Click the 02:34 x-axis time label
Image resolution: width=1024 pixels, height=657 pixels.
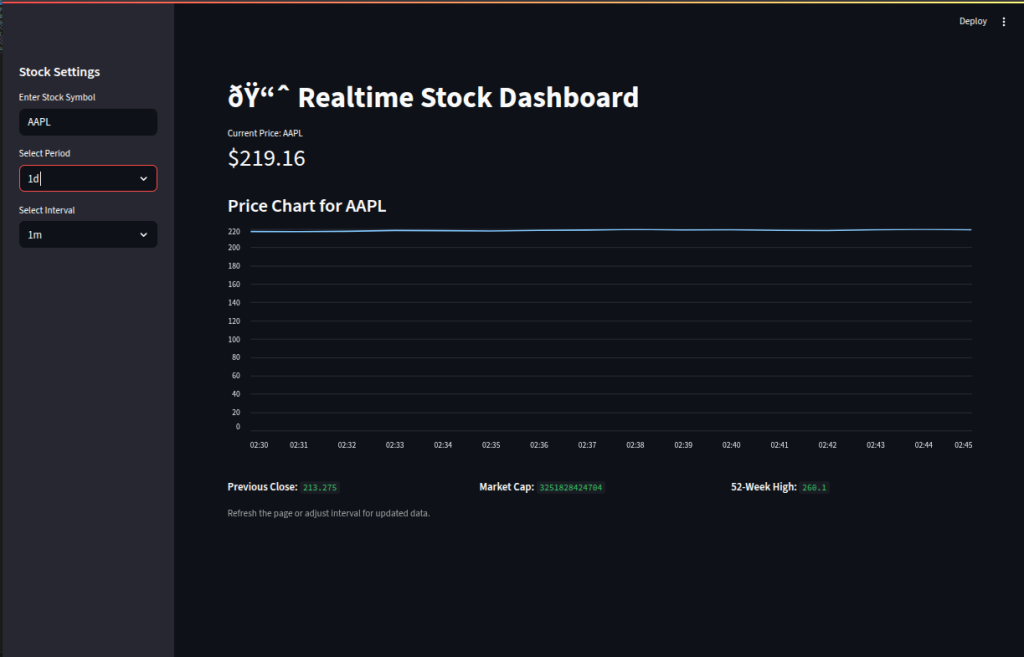(443, 445)
